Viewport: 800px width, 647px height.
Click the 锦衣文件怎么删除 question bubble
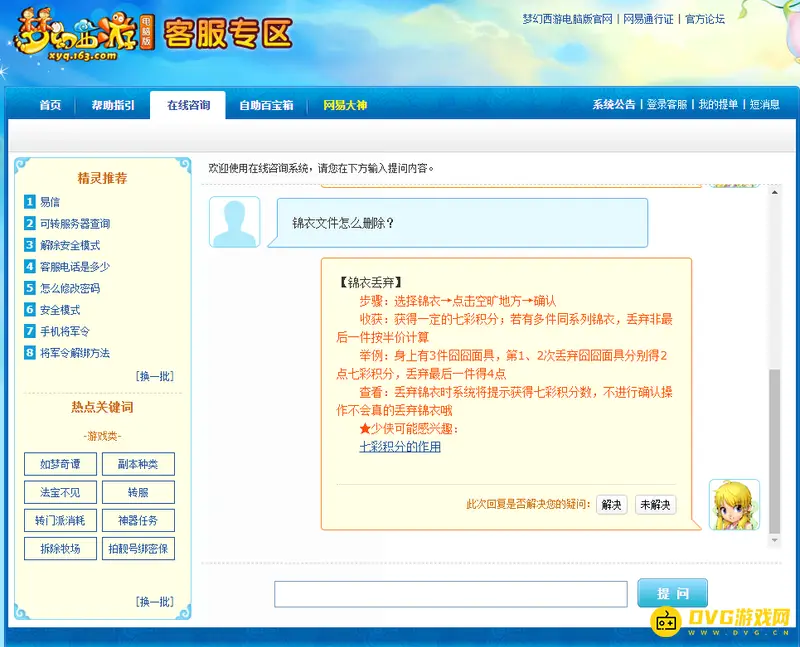click(x=458, y=223)
